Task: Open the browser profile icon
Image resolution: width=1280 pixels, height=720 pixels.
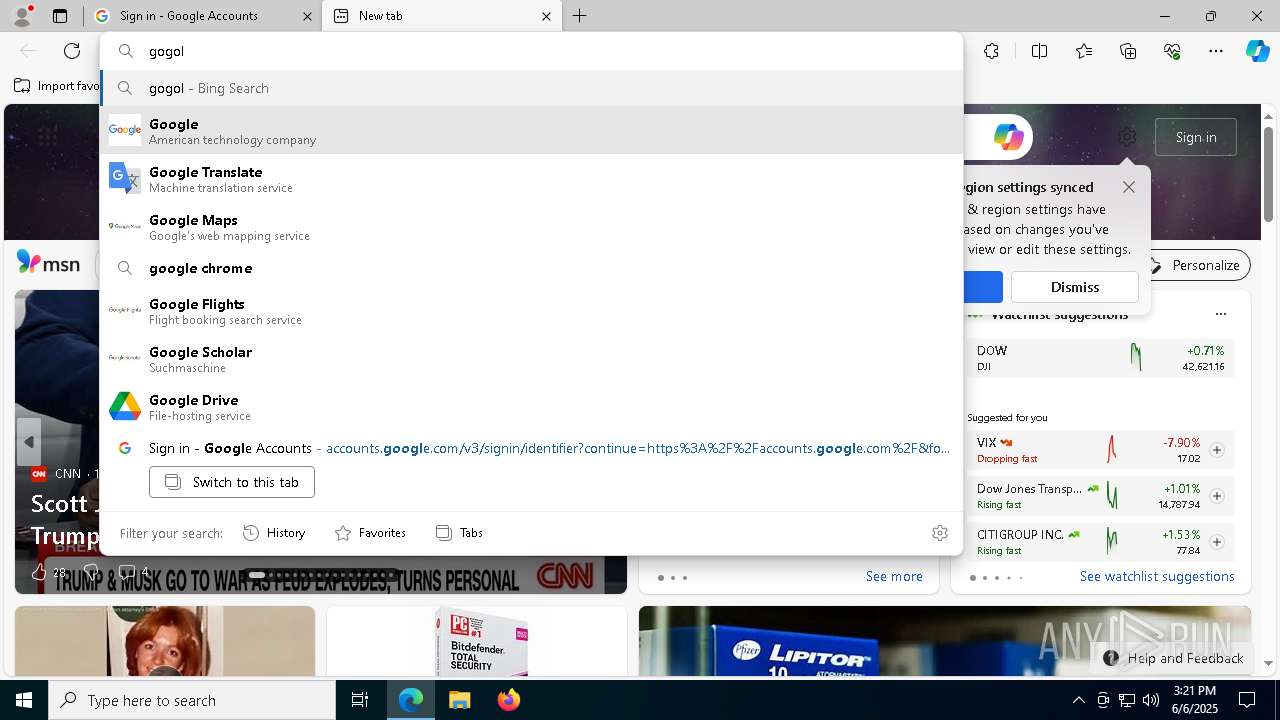Action: click(x=22, y=16)
